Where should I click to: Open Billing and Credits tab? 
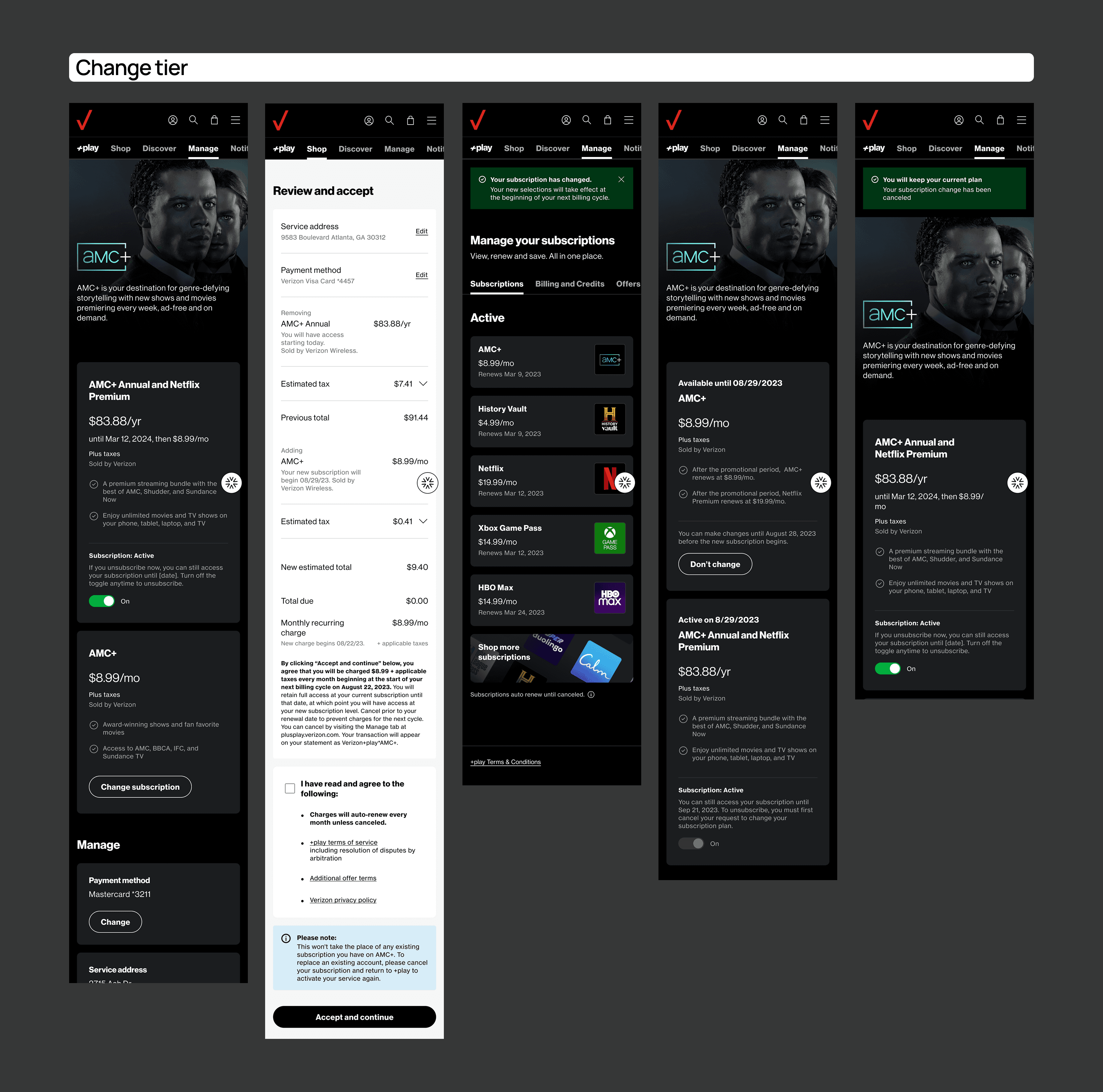coord(569,284)
